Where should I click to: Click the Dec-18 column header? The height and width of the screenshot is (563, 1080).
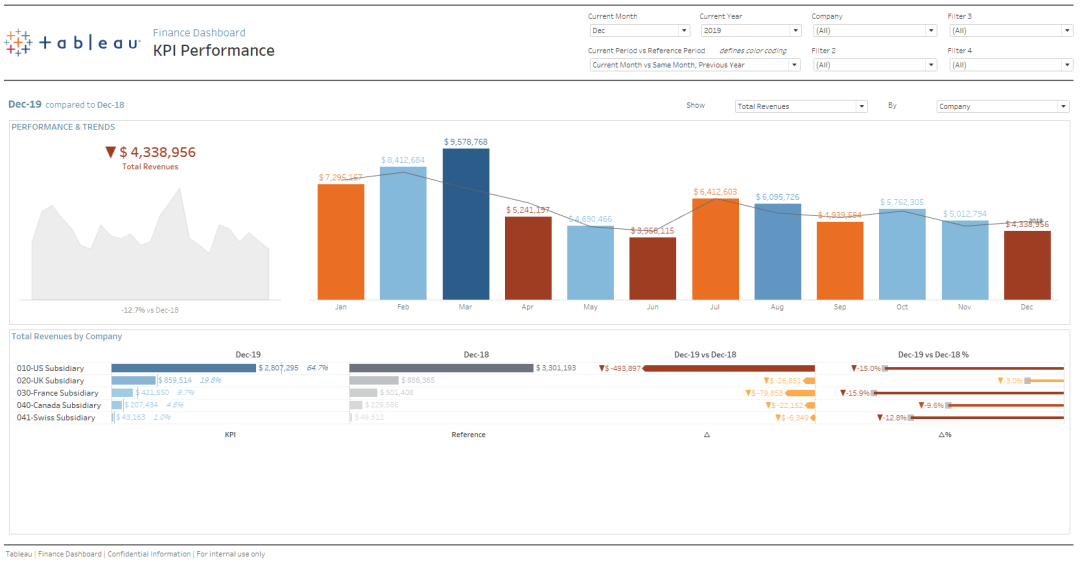point(476,355)
